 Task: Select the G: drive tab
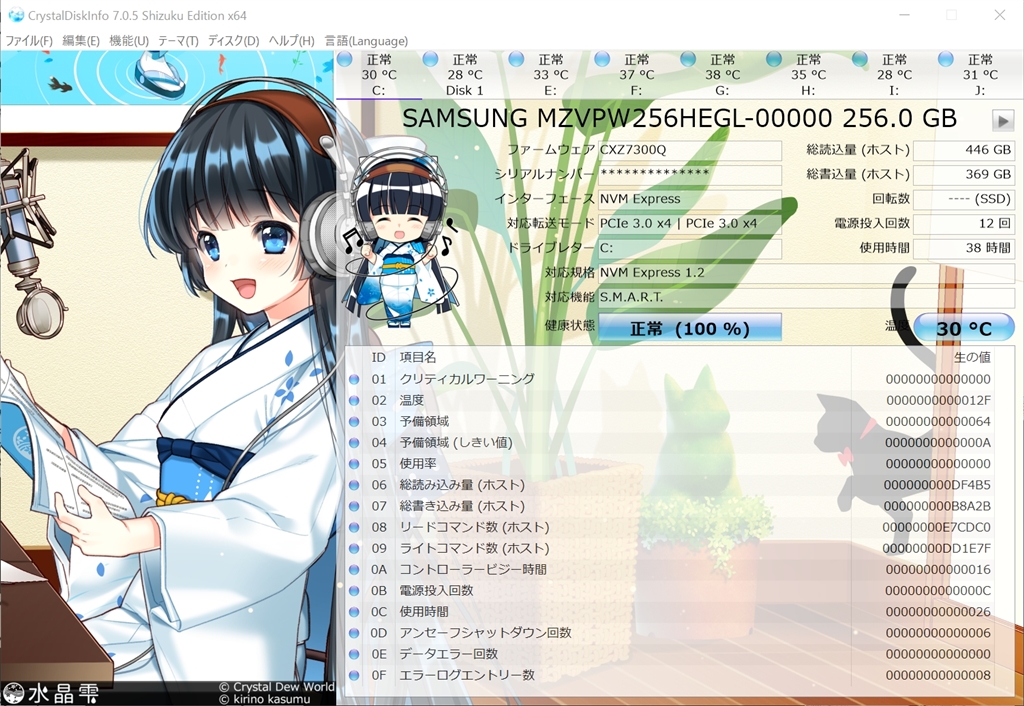tap(722, 75)
